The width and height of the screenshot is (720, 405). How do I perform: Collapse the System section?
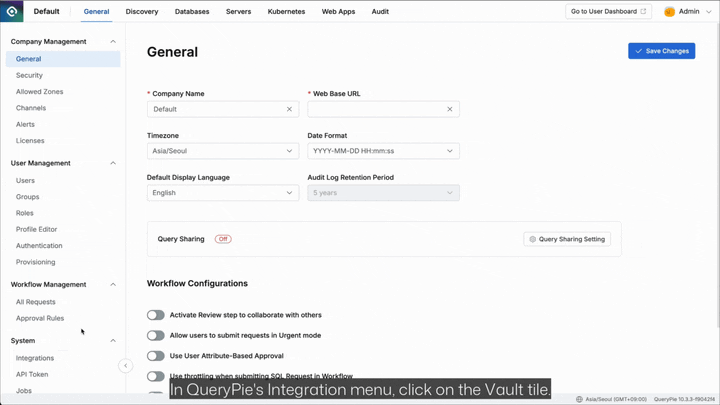coord(113,341)
